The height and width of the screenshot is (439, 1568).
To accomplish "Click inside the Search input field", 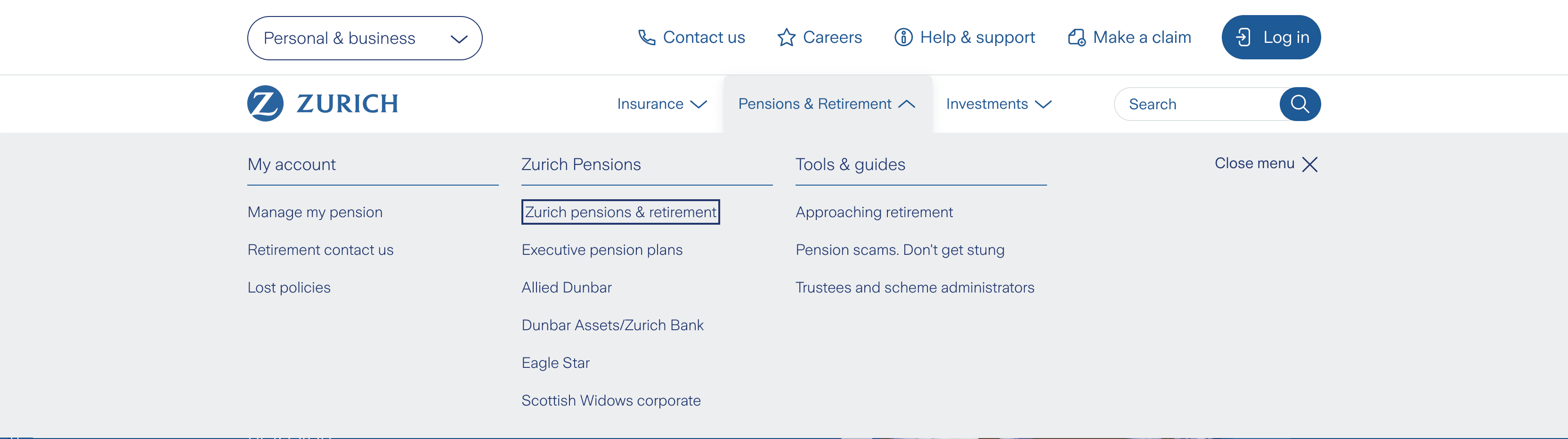I will coord(1197,104).
